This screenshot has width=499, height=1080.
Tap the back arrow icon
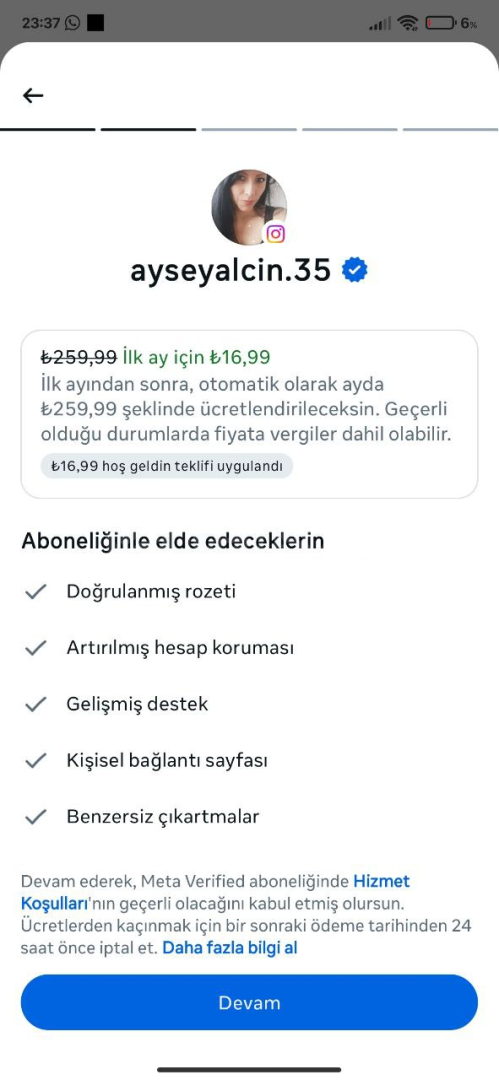pos(33,95)
